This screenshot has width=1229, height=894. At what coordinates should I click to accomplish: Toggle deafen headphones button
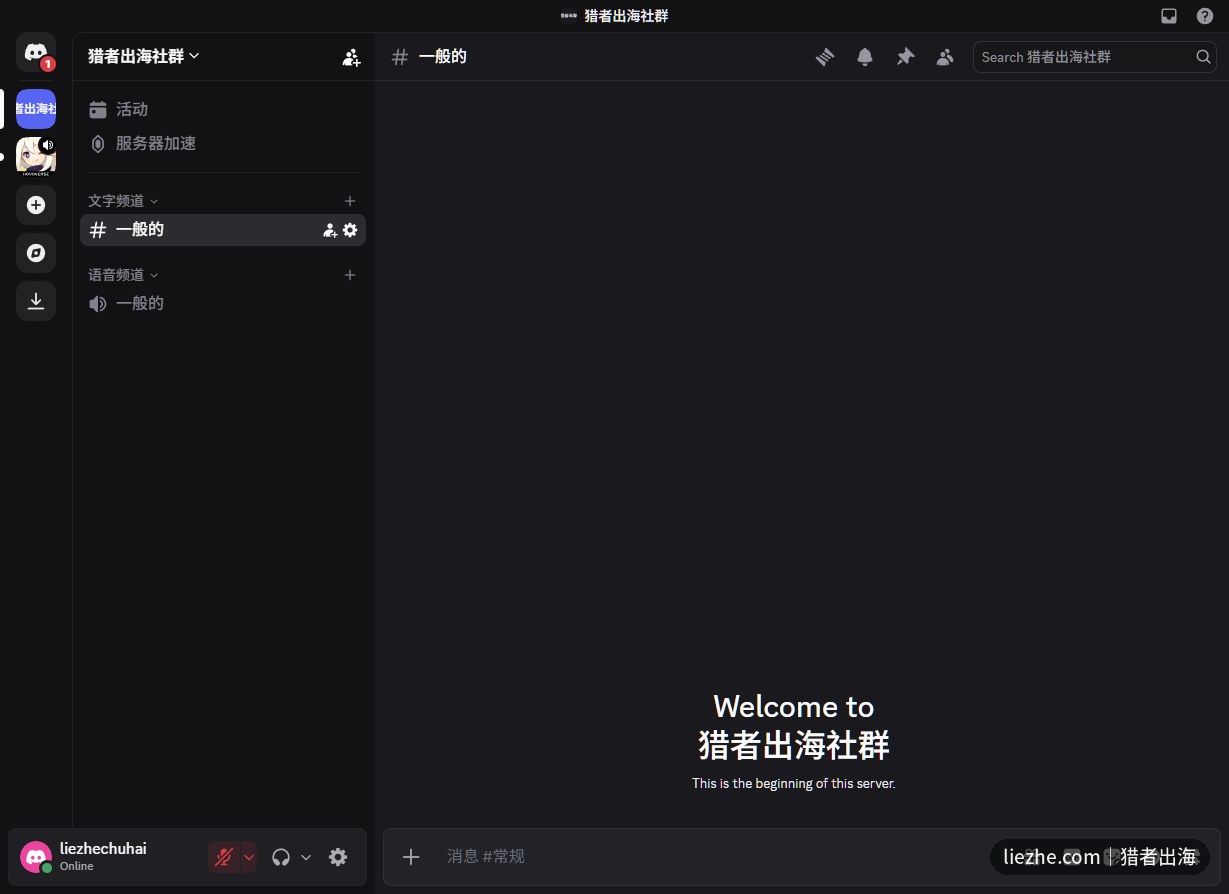[281, 857]
